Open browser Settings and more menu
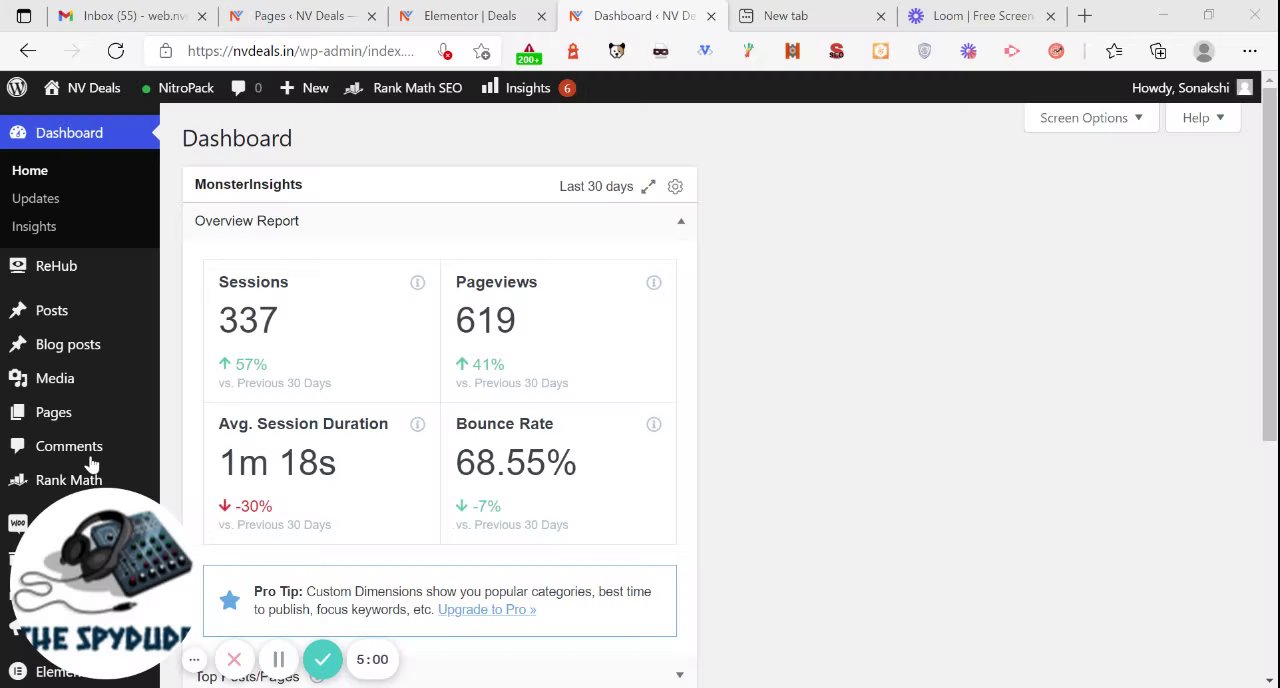 click(x=1250, y=51)
